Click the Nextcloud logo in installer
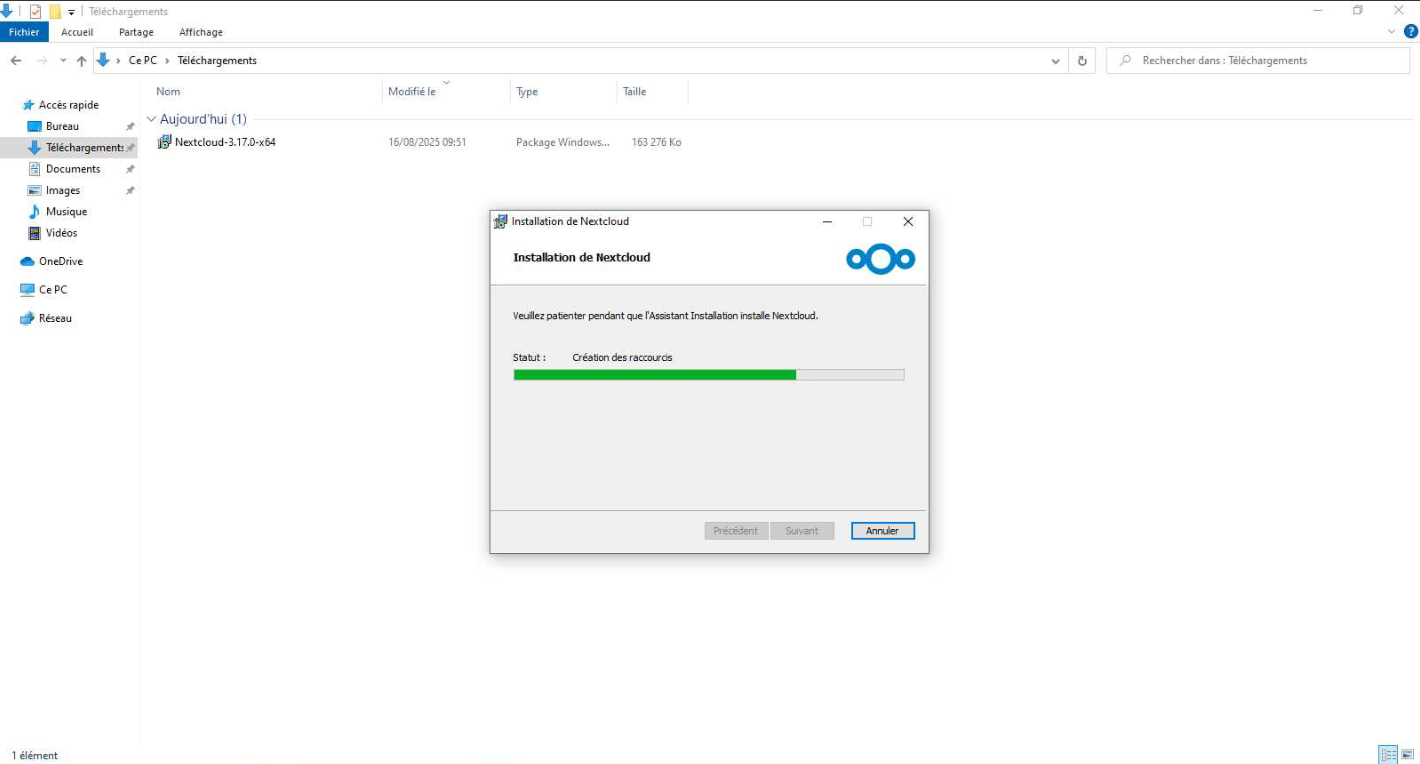The height and width of the screenshot is (764, 1420). click(880, 260)
